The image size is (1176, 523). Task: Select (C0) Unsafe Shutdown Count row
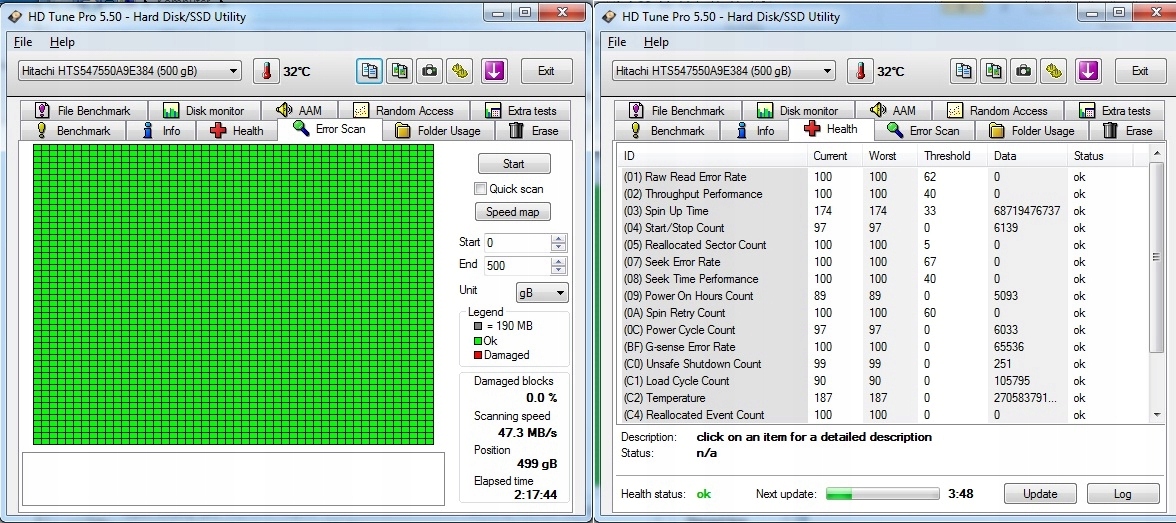(x=883, y=364)
